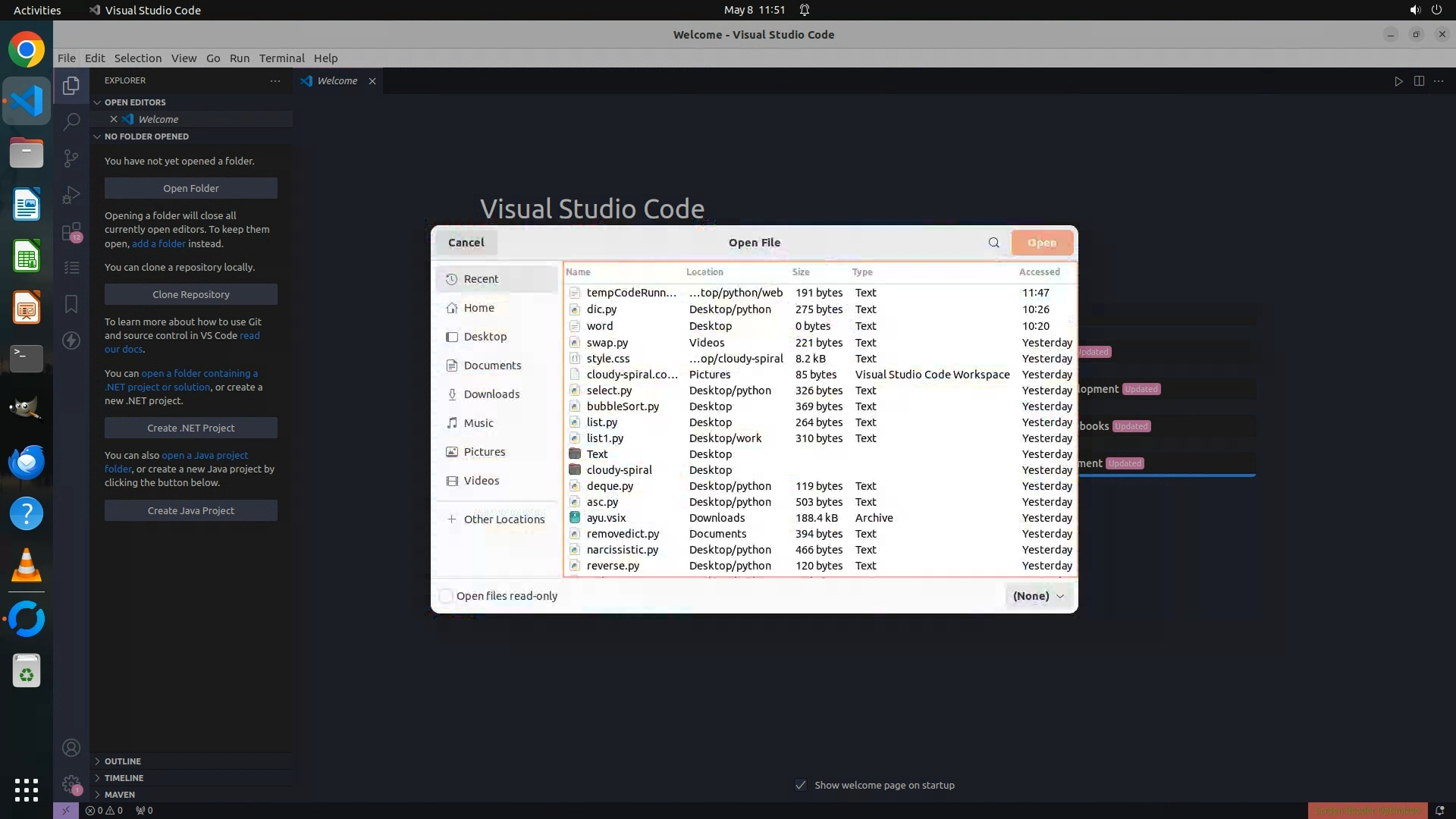Select Downloads in dialog sidebar
This screenshot has width=1456, height=819.
491,394
